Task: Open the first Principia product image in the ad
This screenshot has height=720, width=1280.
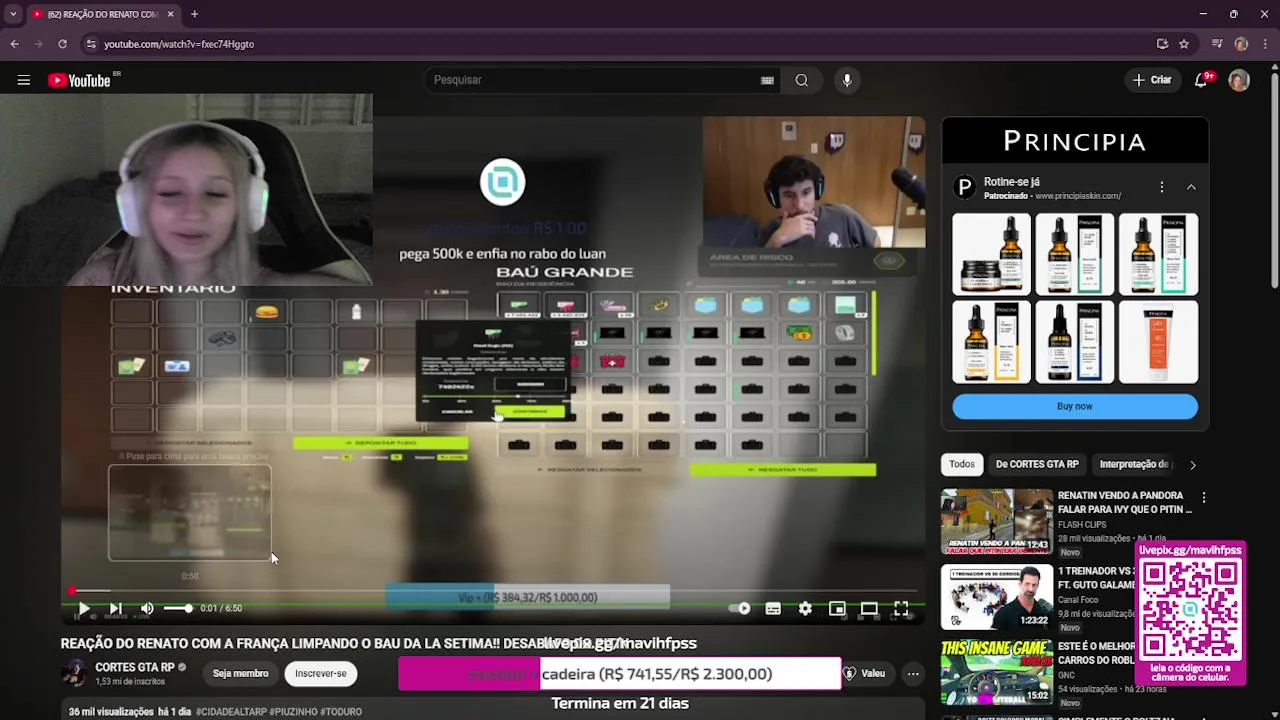Action: (x=991, y=253)
